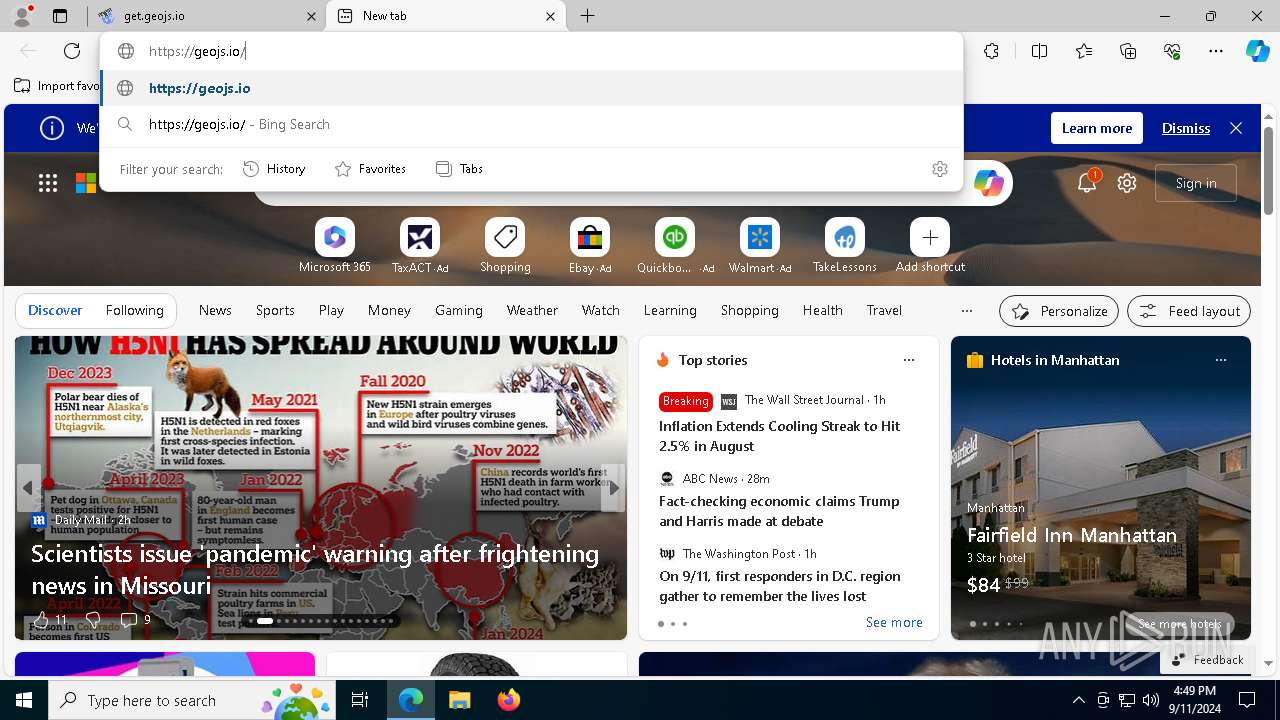This screenshot has width=1280, height=720.
Task: Open notifications bell icon
Action: point(1087,182)
